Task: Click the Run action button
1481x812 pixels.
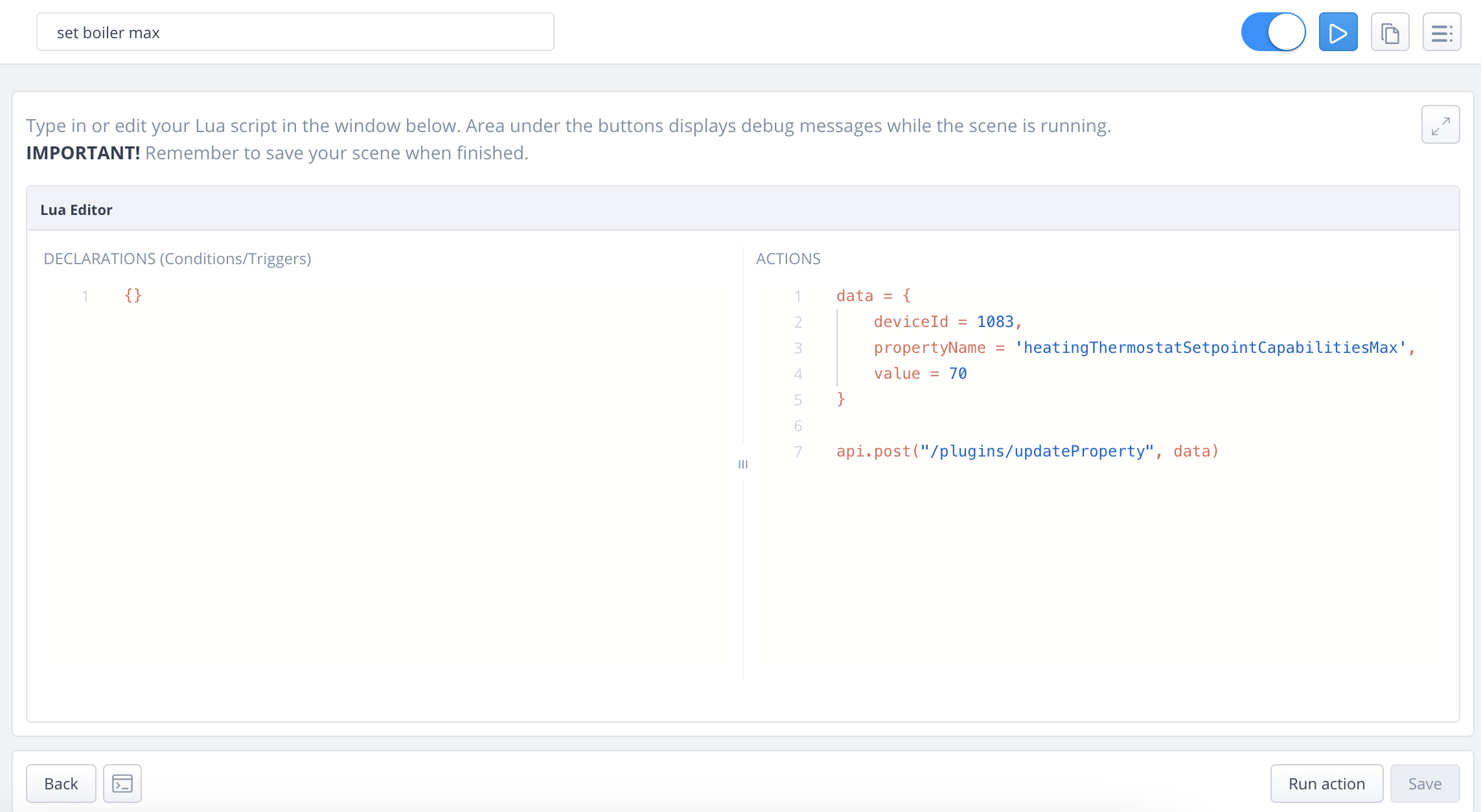Action: click(1326, 784)
